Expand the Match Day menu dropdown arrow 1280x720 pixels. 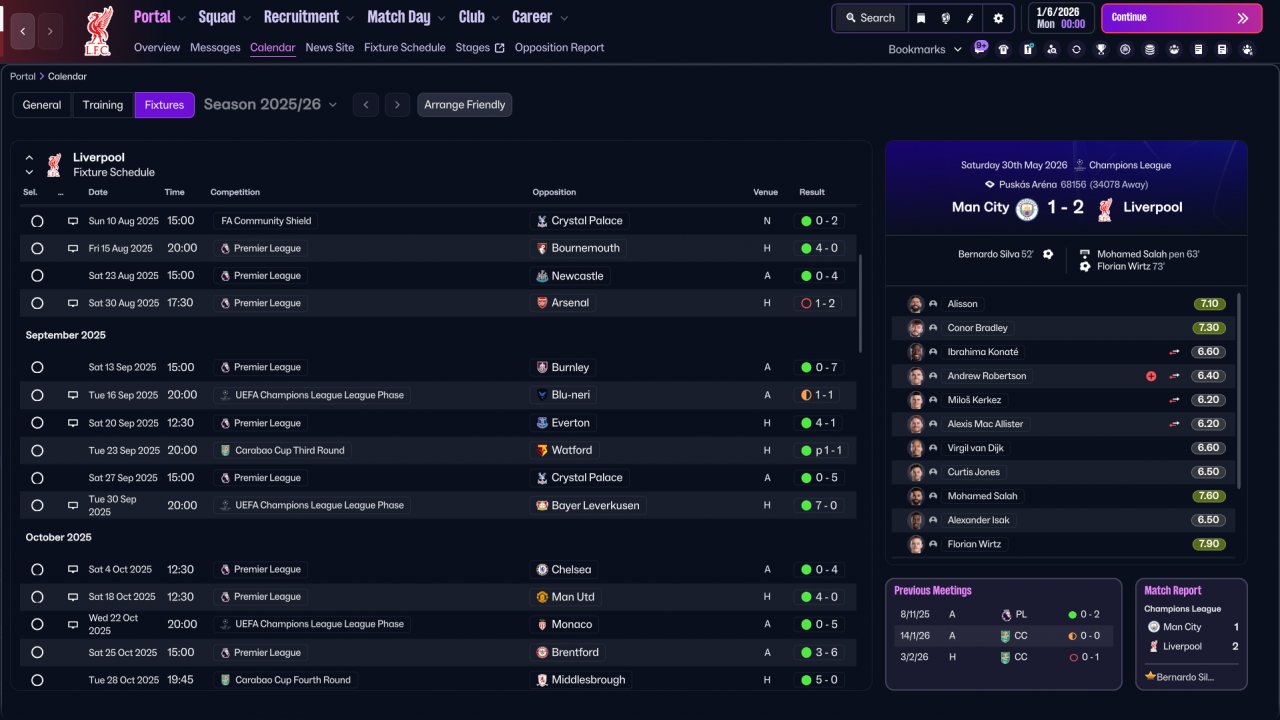tap(441, 18)
